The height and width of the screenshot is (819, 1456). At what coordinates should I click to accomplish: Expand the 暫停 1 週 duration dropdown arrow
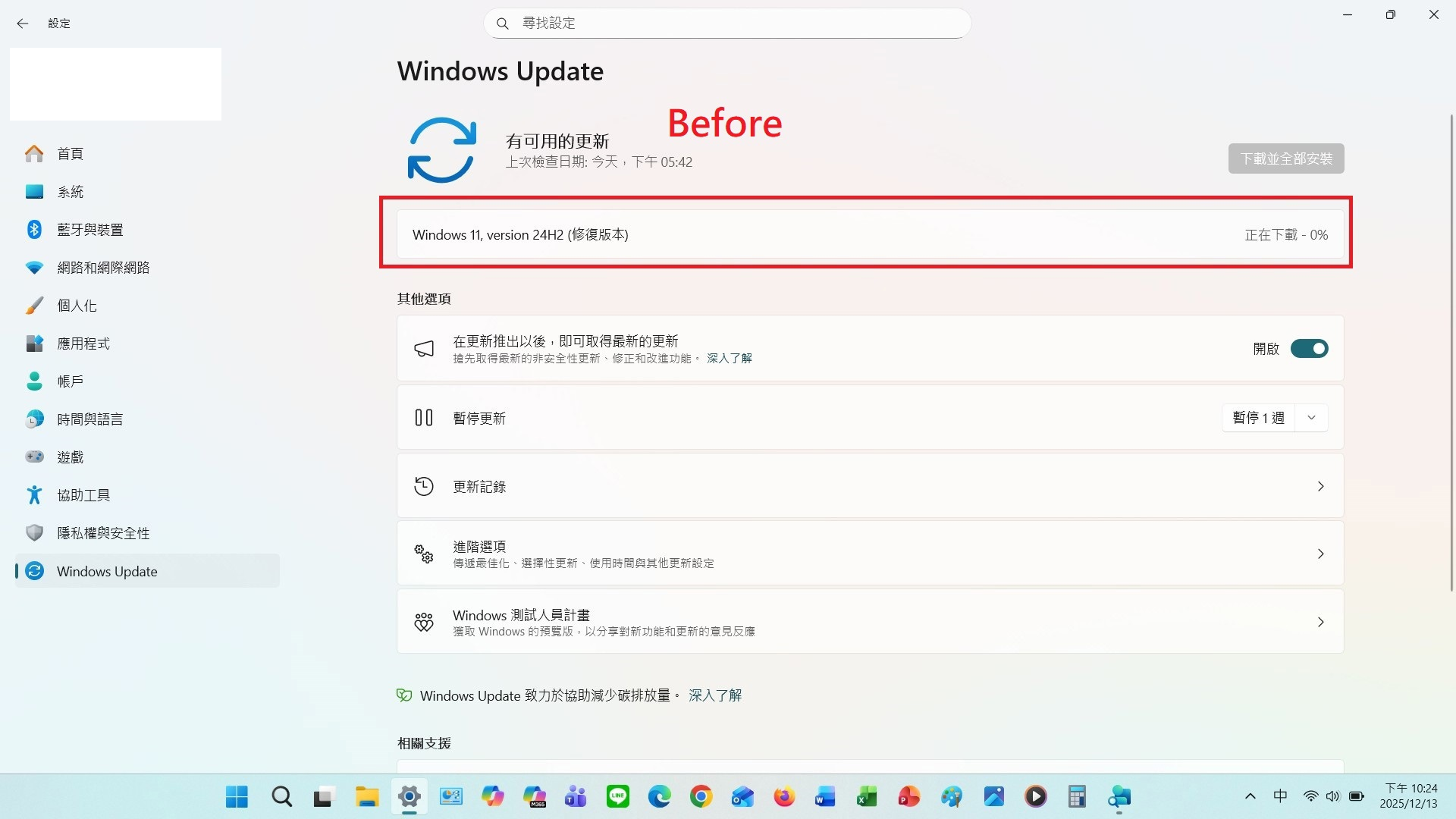1311,418
